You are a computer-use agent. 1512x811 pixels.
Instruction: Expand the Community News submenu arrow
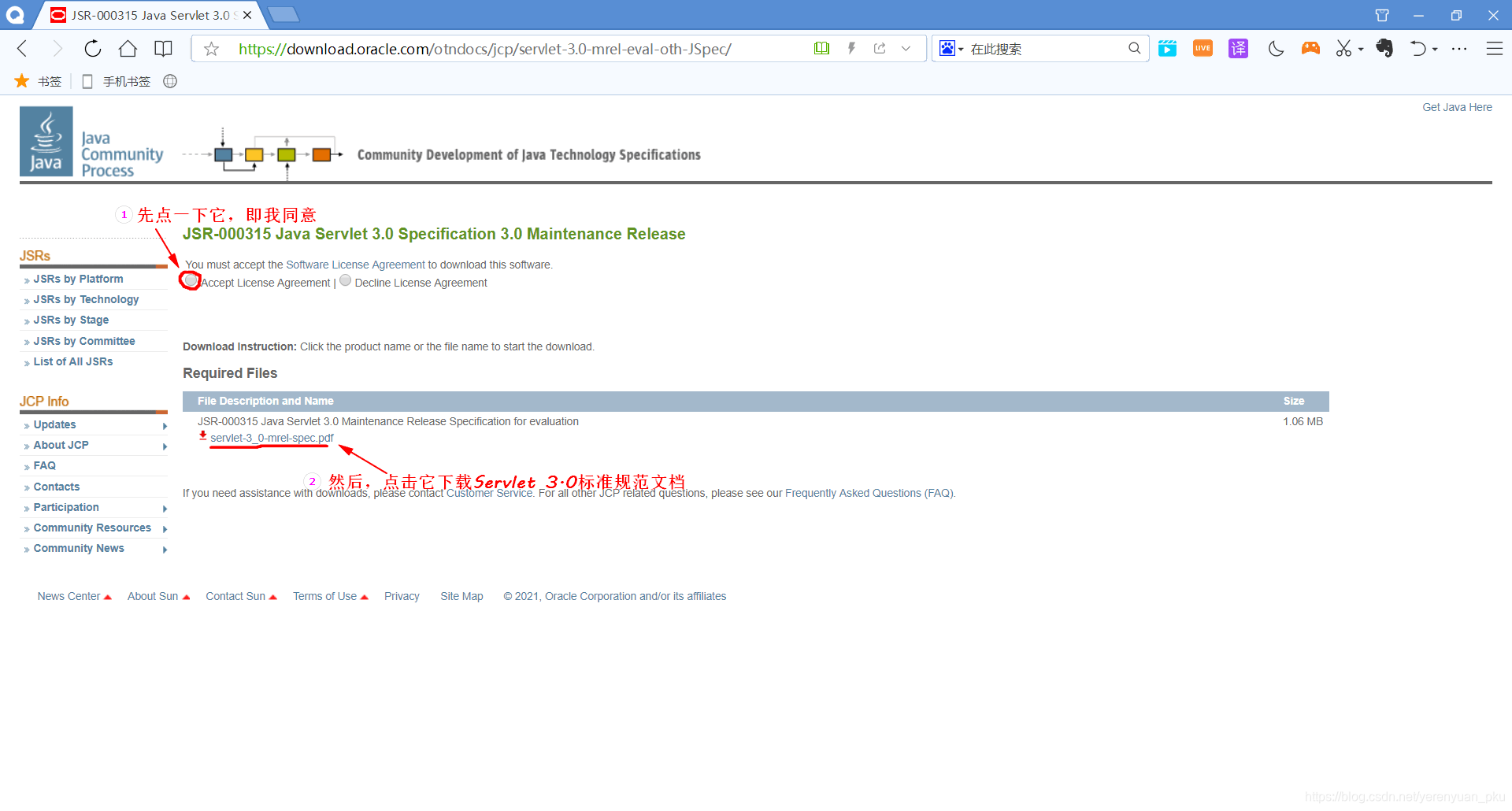165,549
